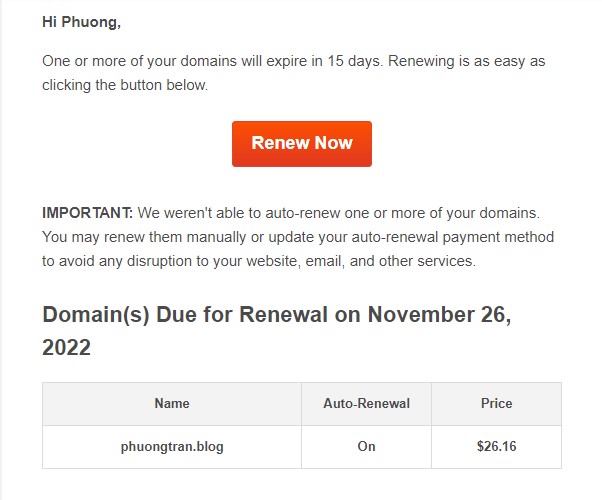Image resolution: width=602 pixels, height=500 pixels.
Task: Click the Domain(s) Due for Renewal heading
Action: click(200, 315)
